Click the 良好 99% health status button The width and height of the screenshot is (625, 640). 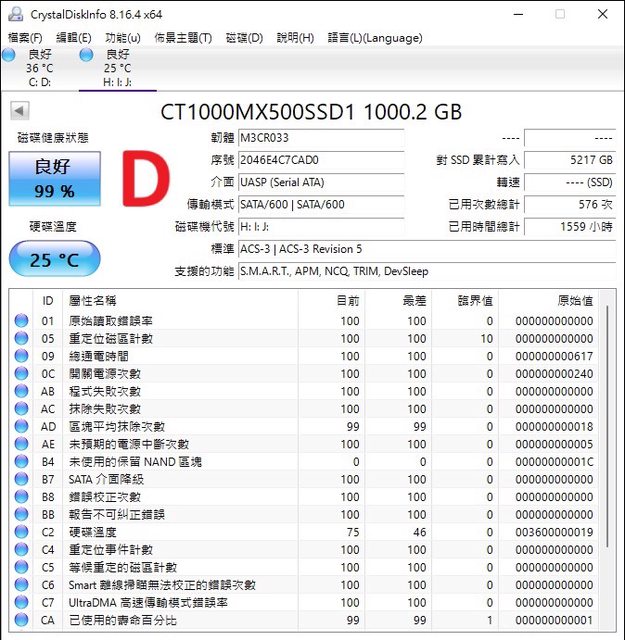(54, 178)
